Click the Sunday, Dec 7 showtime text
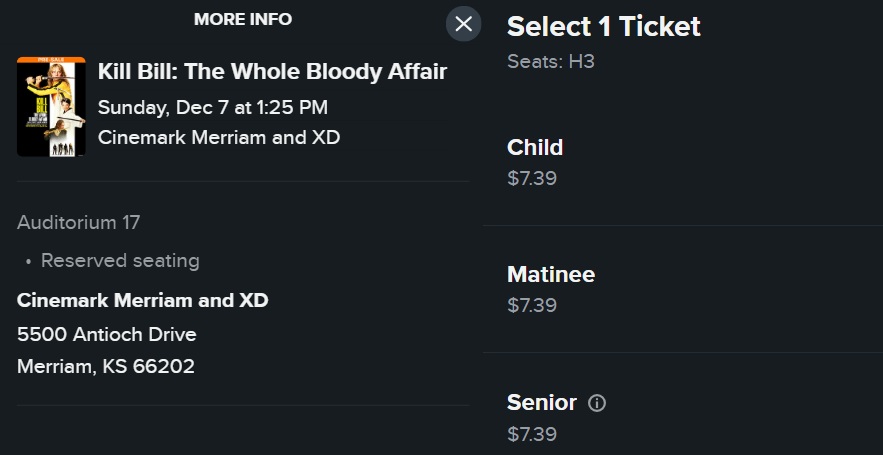 [x=212, y=107]
